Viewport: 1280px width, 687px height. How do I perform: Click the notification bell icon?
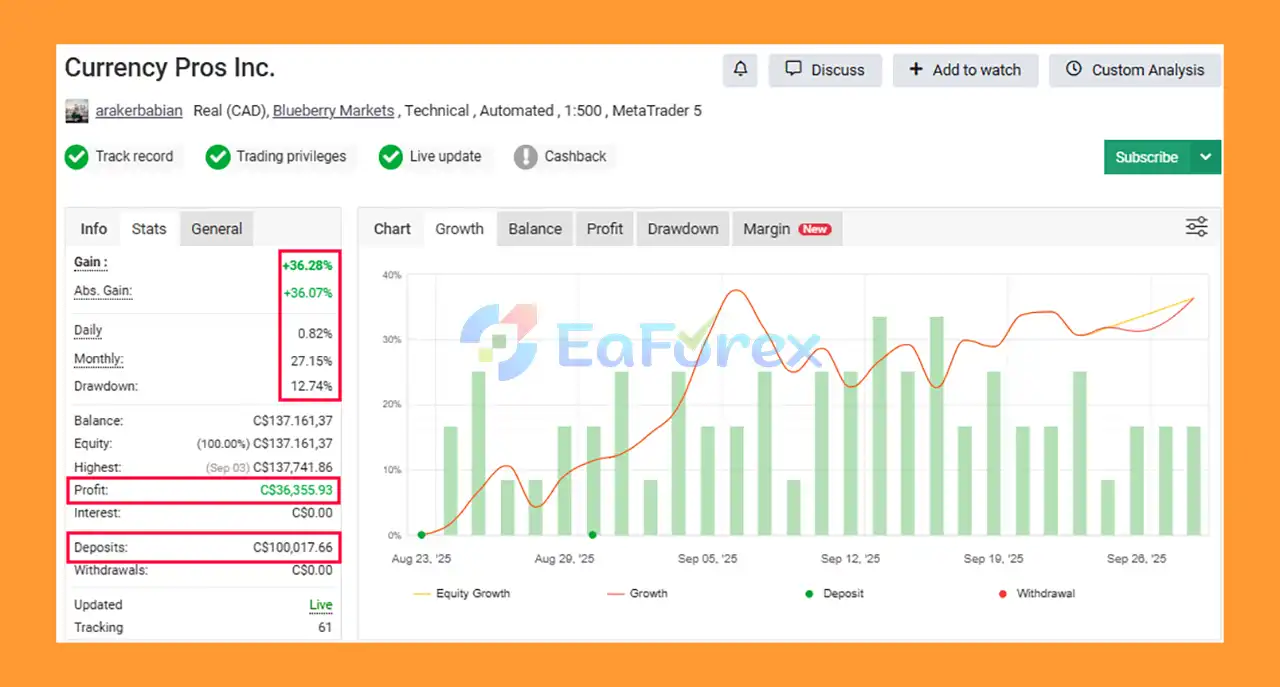(x=740, y=70)
